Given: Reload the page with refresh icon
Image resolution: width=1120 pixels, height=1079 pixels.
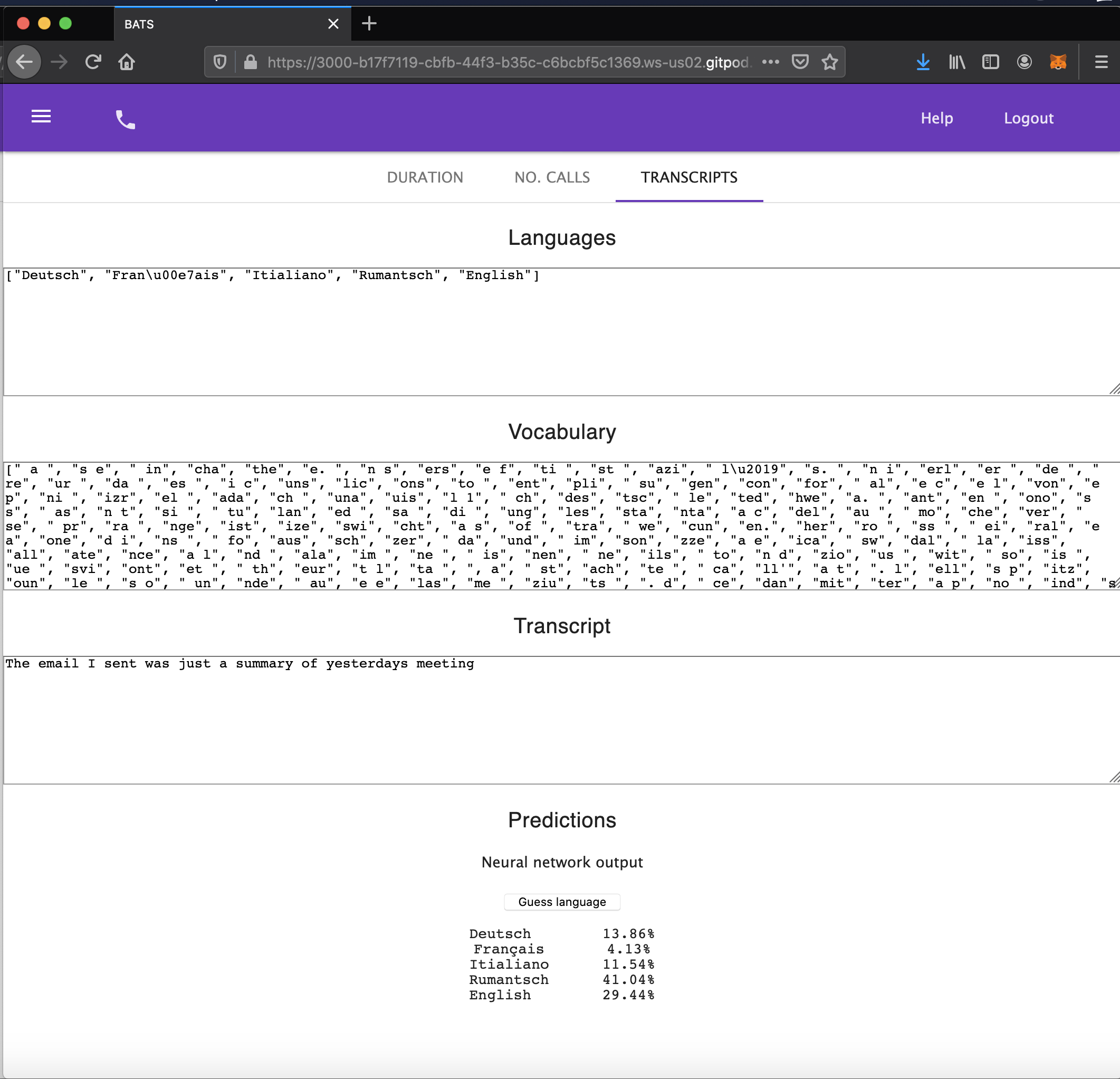Looking at the screenshot, I should 93,62.
